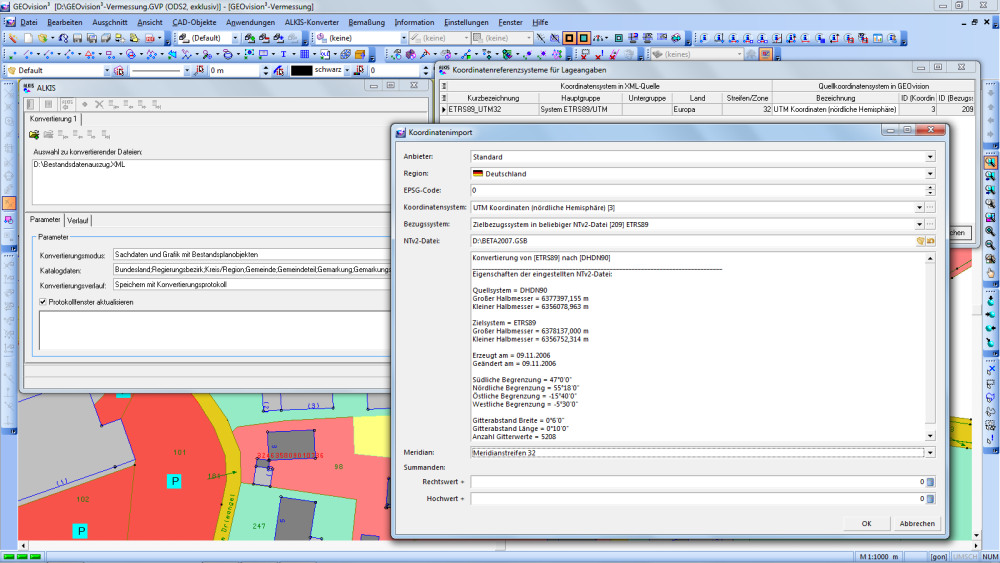Click the line width picker icon next to 0 m
This screenshot has width=1000, height=563.
click(200, 71)
